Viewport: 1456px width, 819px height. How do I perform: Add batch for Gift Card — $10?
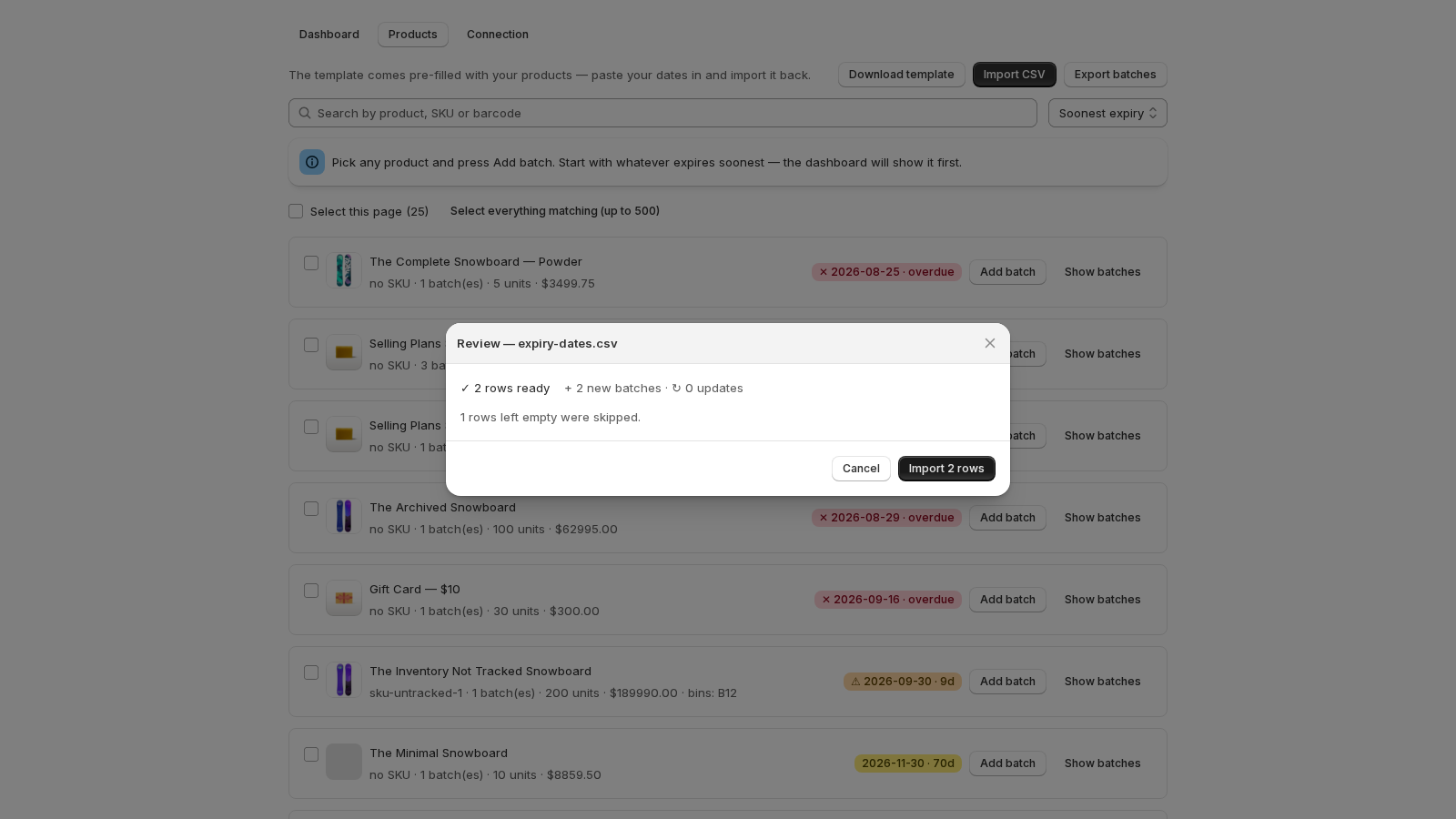pyautogui.click(x=1007, y=600)
